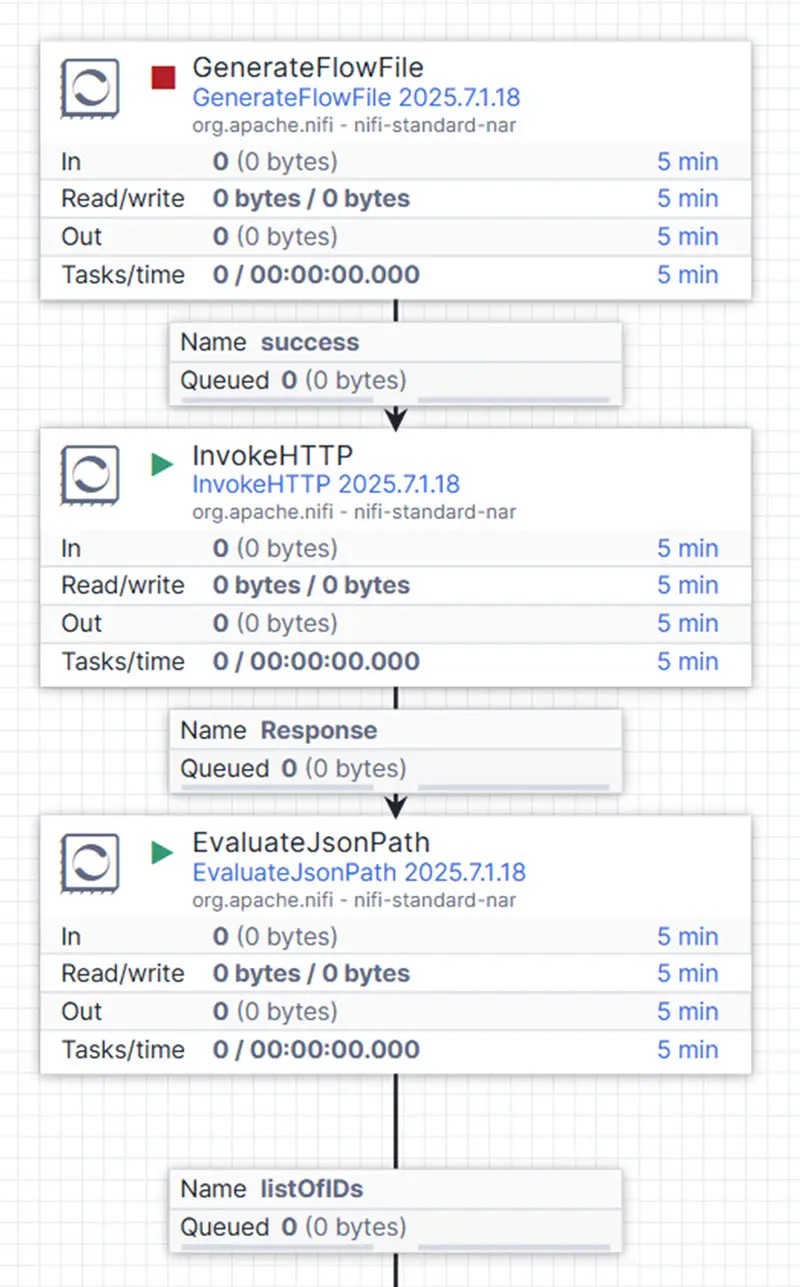The height and width of the screenshot is (1287, 800).
Task: Select the GenerateFlowFile processor title
Action: click(308, 68)
